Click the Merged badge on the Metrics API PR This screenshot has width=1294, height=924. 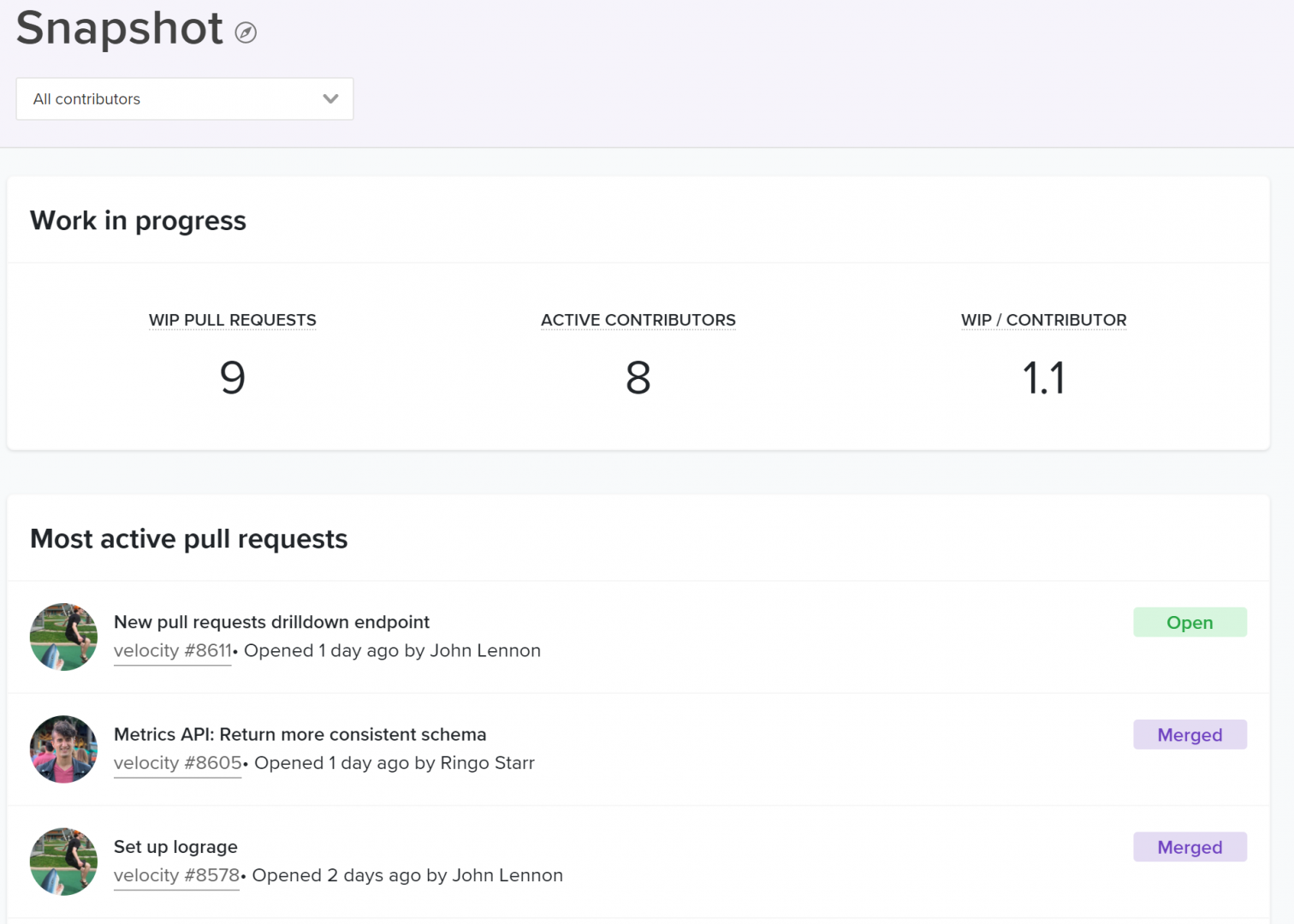(x=1190, y=734)
